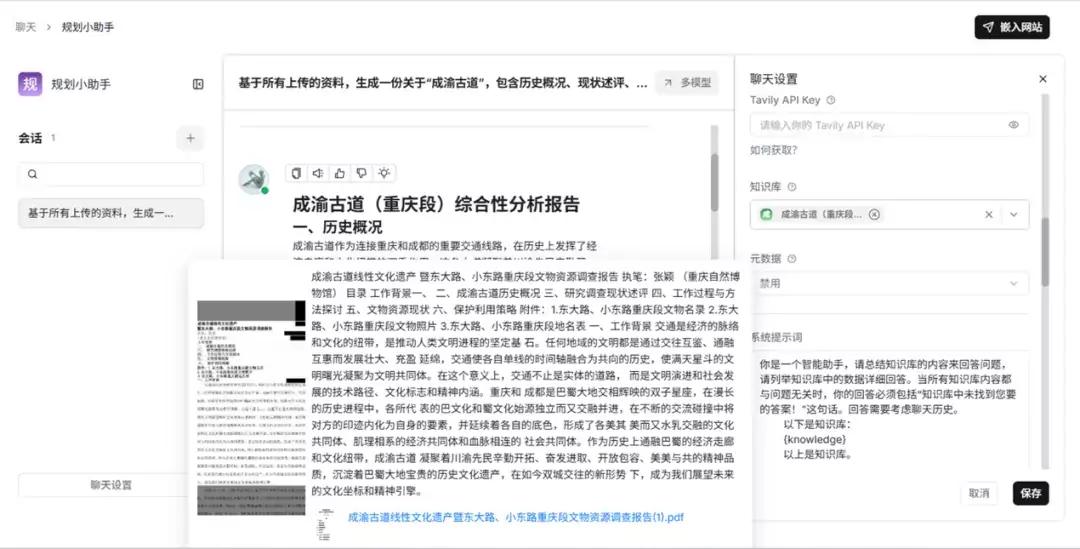The height and width of the screenshot is (549, 1080).
Task: Start a new conversation with the plus button
Action: [x=190, y=138]
